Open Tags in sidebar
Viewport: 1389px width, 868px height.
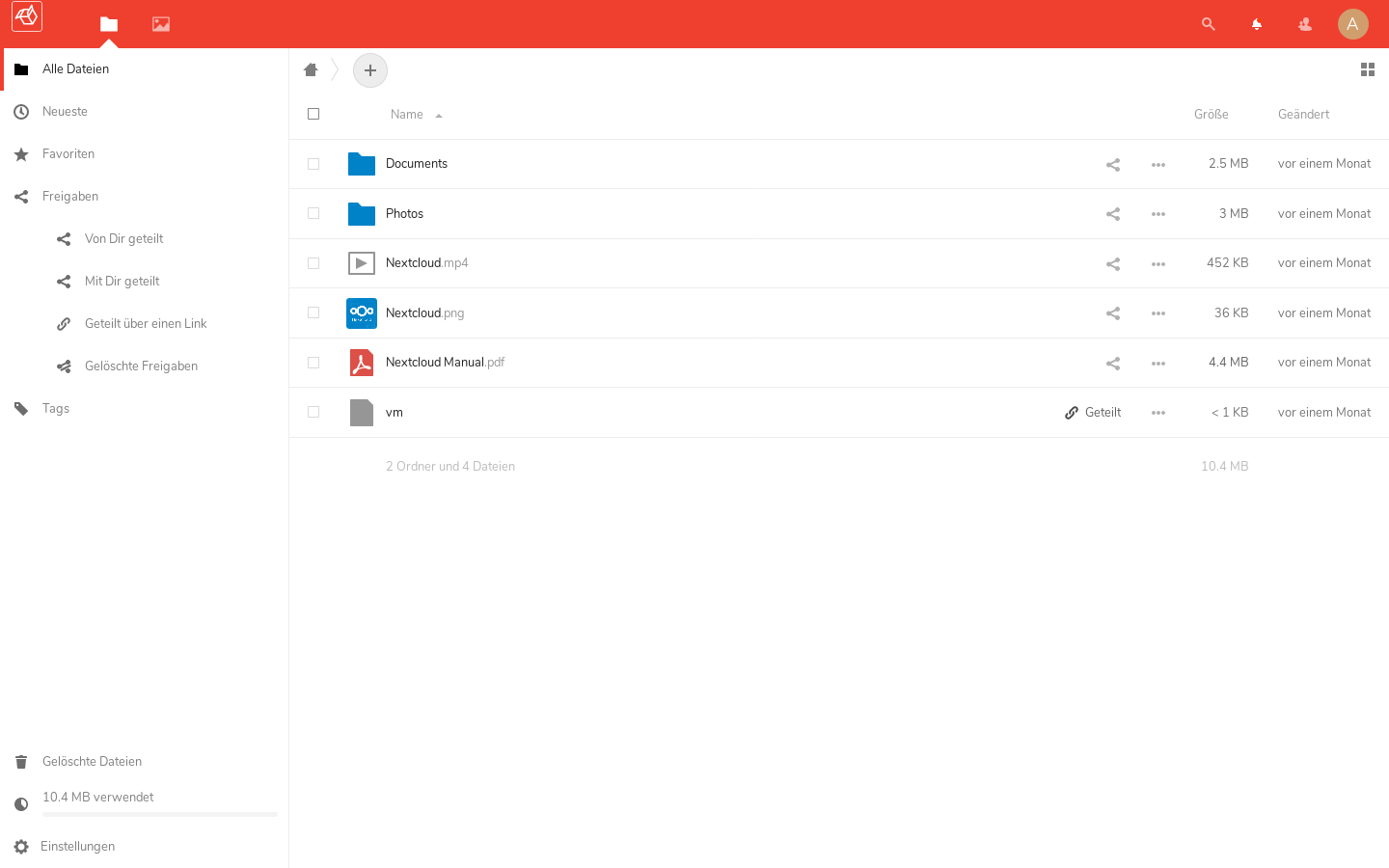(x=145, y=409)
